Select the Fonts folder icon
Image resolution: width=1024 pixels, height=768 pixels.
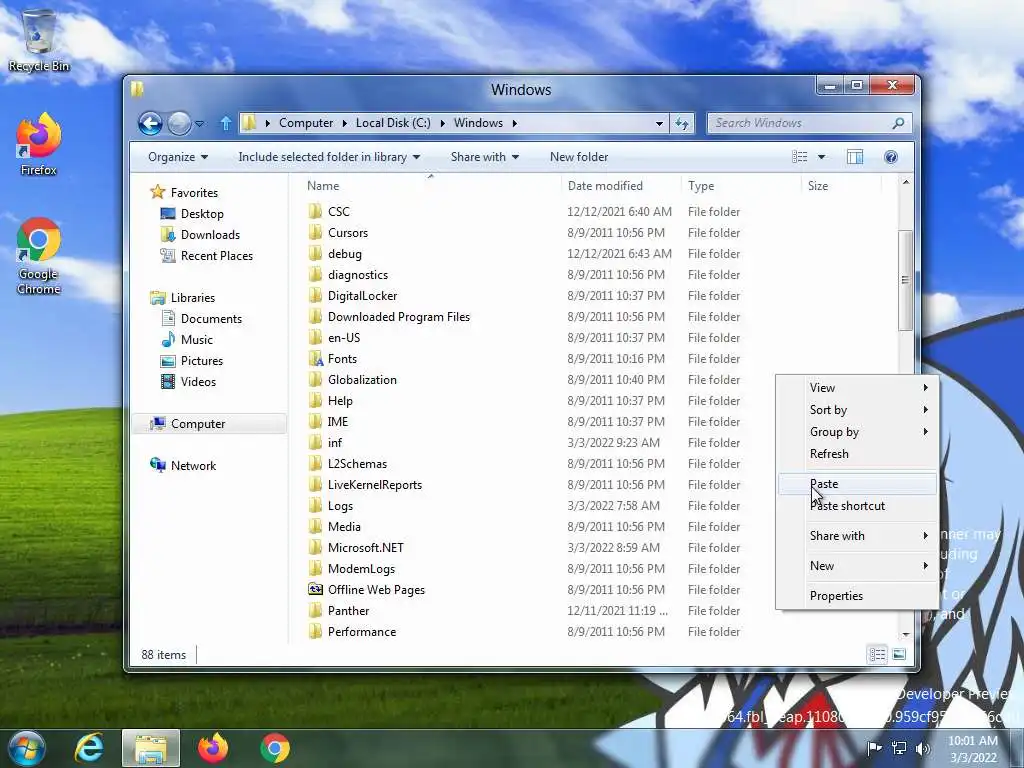click(315, 359)
